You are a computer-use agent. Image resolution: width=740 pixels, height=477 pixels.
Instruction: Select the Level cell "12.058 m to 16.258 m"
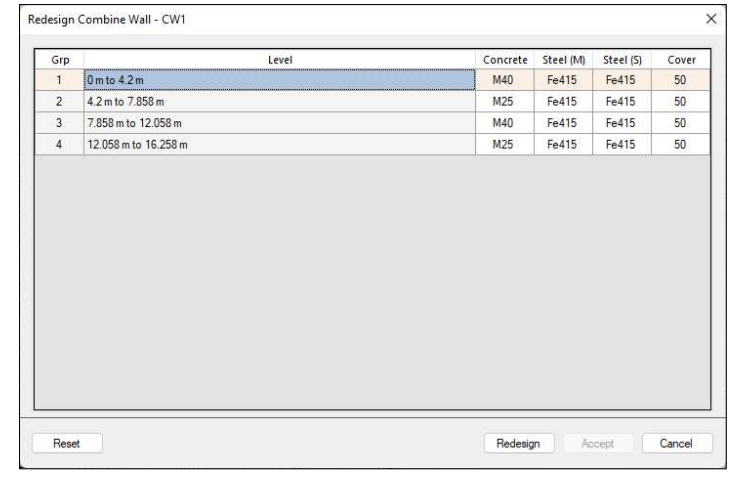[x=279, y=144]
